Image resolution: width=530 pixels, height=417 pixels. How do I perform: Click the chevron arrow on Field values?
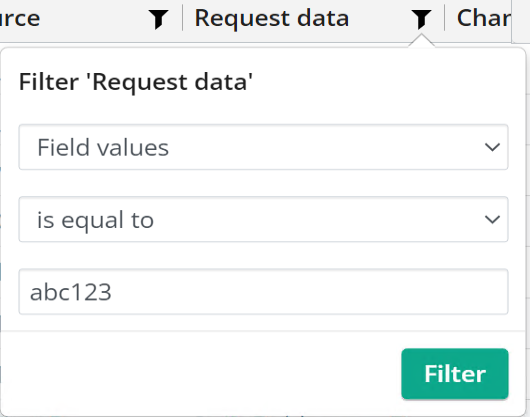pos(492,147)
